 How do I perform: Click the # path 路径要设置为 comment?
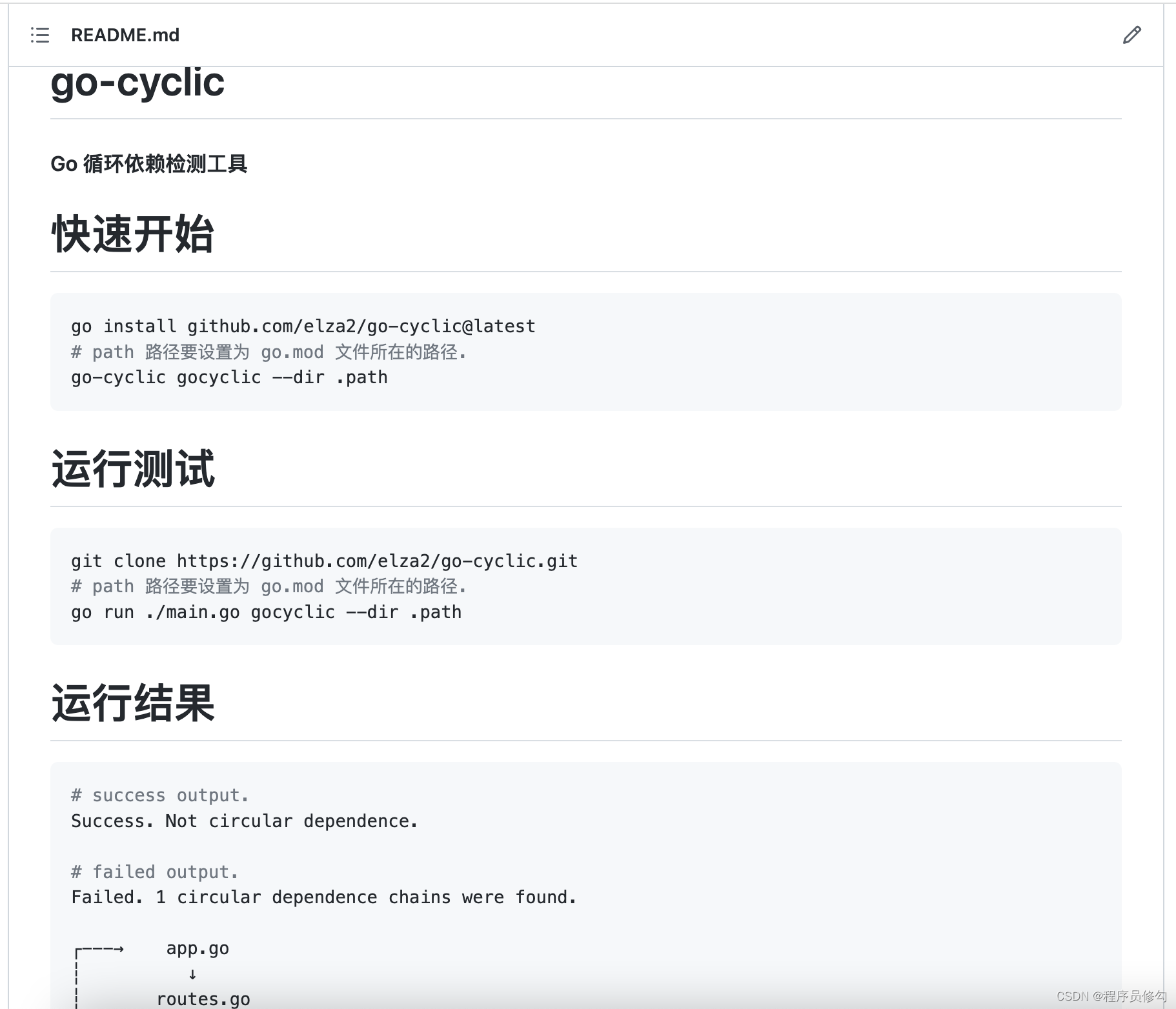coord(269,352)
